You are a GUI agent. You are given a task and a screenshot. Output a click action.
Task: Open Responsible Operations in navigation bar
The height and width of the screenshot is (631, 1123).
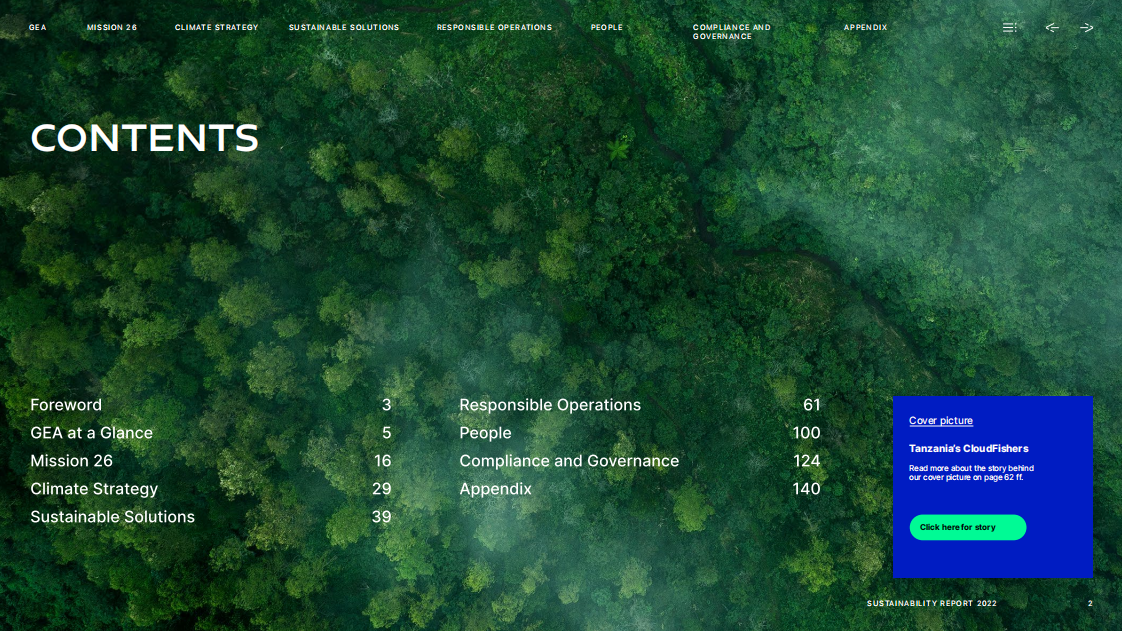(494, 28)
